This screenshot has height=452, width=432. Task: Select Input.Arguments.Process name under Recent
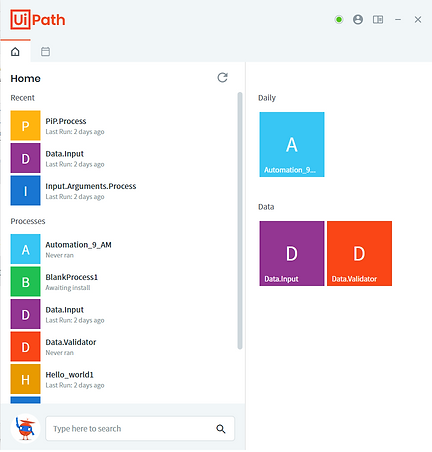point(91,186)
